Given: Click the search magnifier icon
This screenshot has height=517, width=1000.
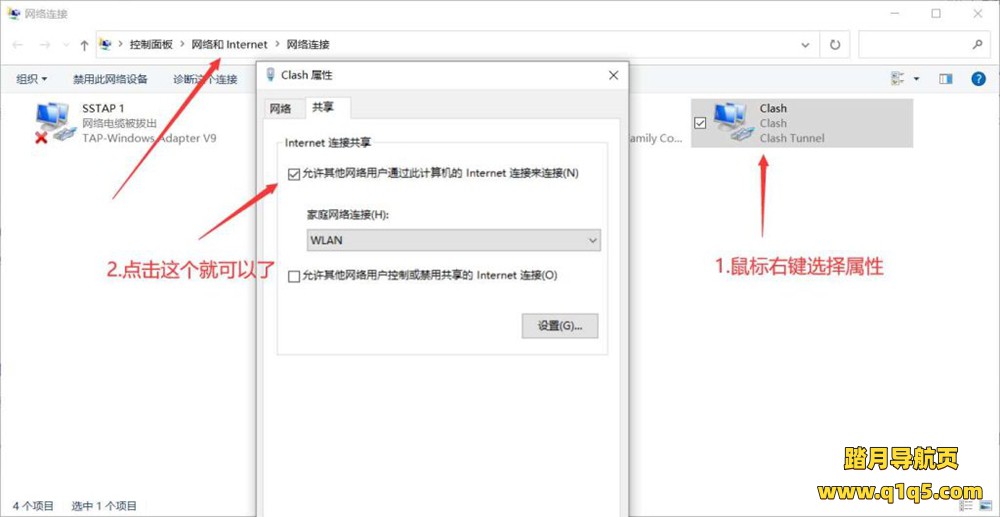Looking at the screenshot, I should click(x=977, y=45).
